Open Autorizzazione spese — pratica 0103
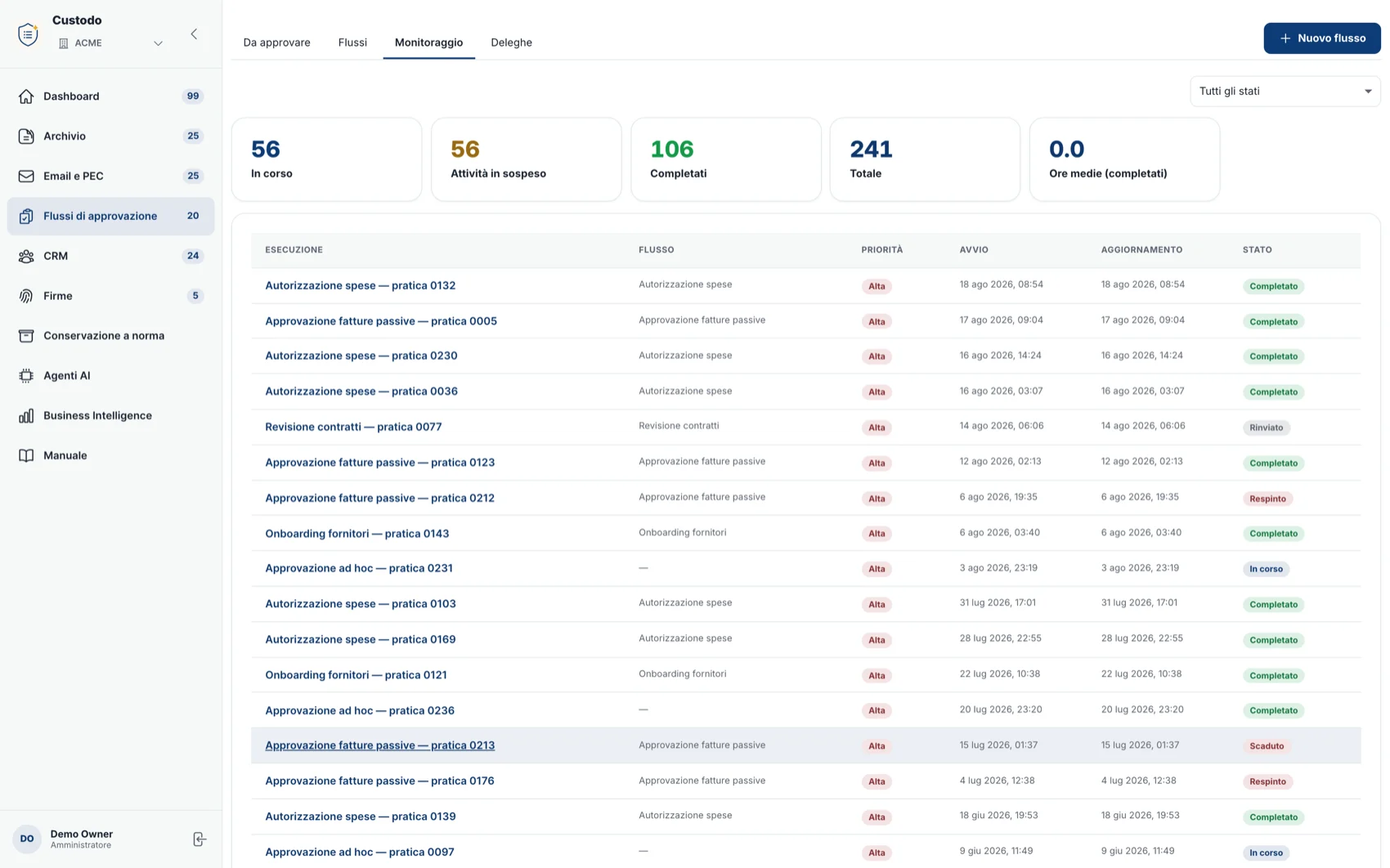The width and height of the screenshot is (1390, 868). pyautogui.click(x=360, y=604)
